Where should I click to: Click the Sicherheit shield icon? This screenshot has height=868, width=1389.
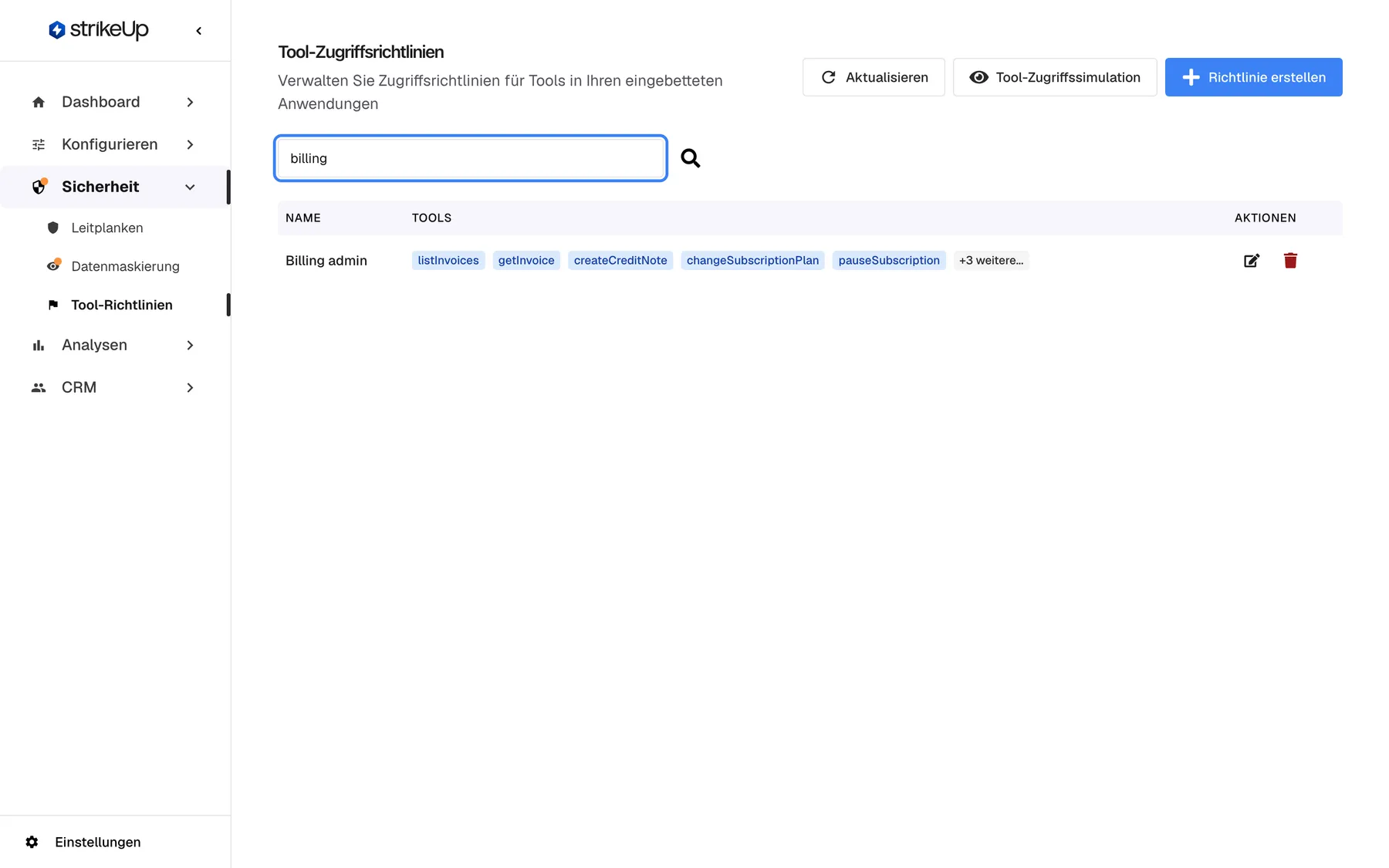click(39, 187)
